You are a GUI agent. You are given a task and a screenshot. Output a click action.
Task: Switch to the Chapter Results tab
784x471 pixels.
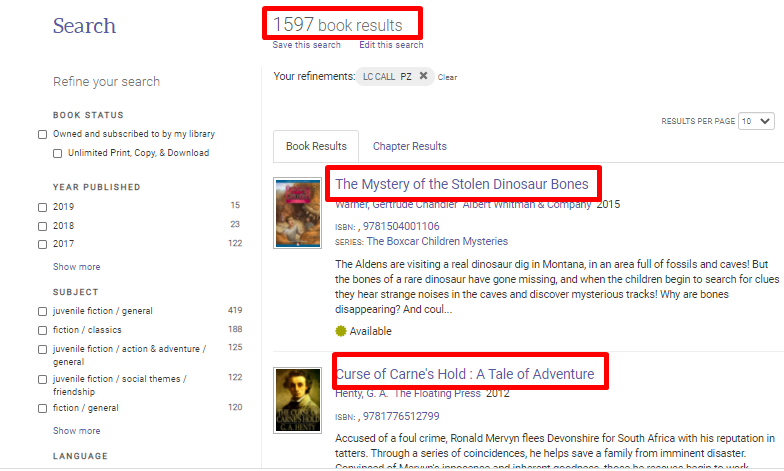click(409, 147)
